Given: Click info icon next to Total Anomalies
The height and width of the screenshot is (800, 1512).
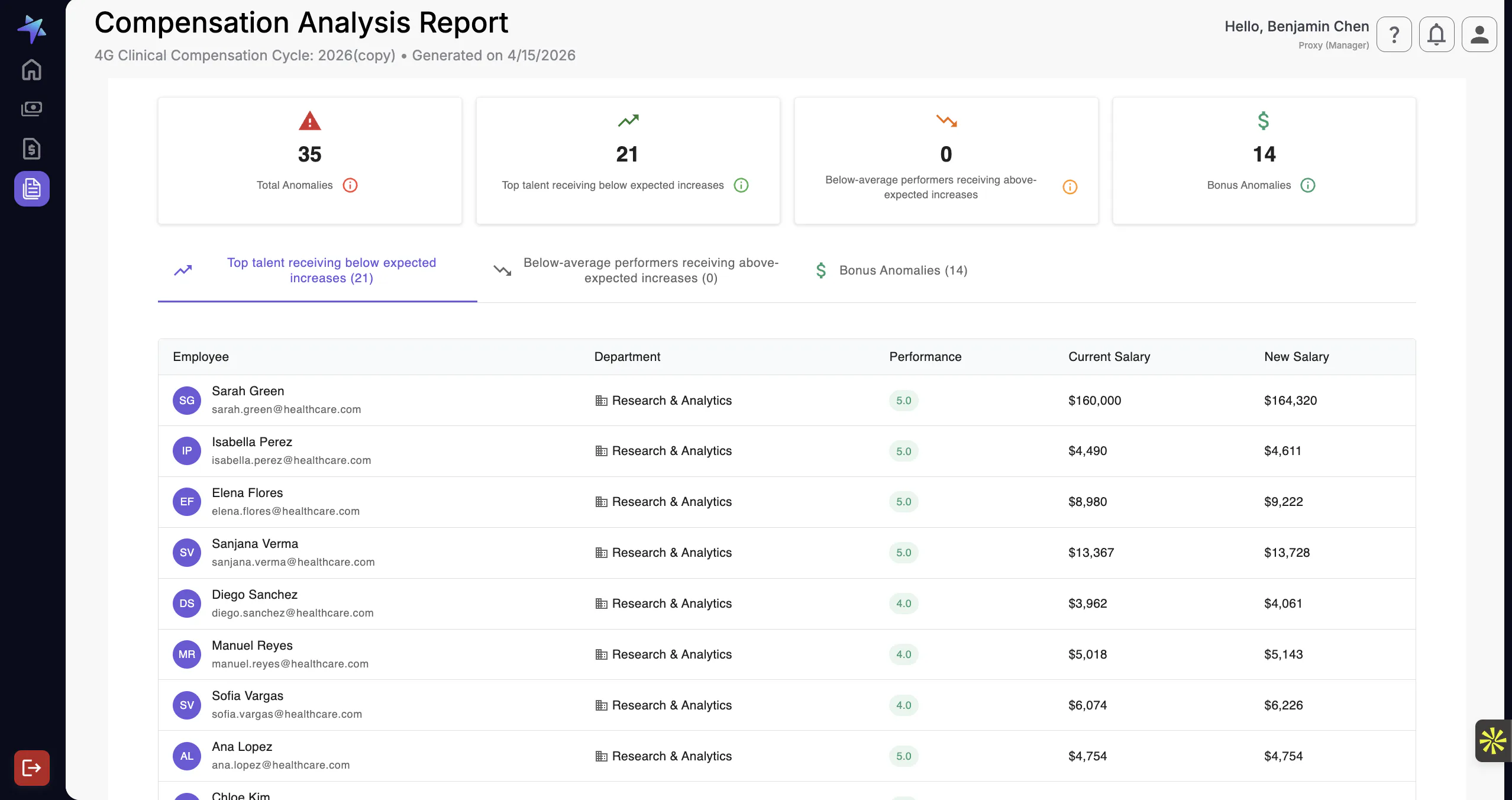Looking at the screenshot, I should pyautogui.click(x=350, y=185).
